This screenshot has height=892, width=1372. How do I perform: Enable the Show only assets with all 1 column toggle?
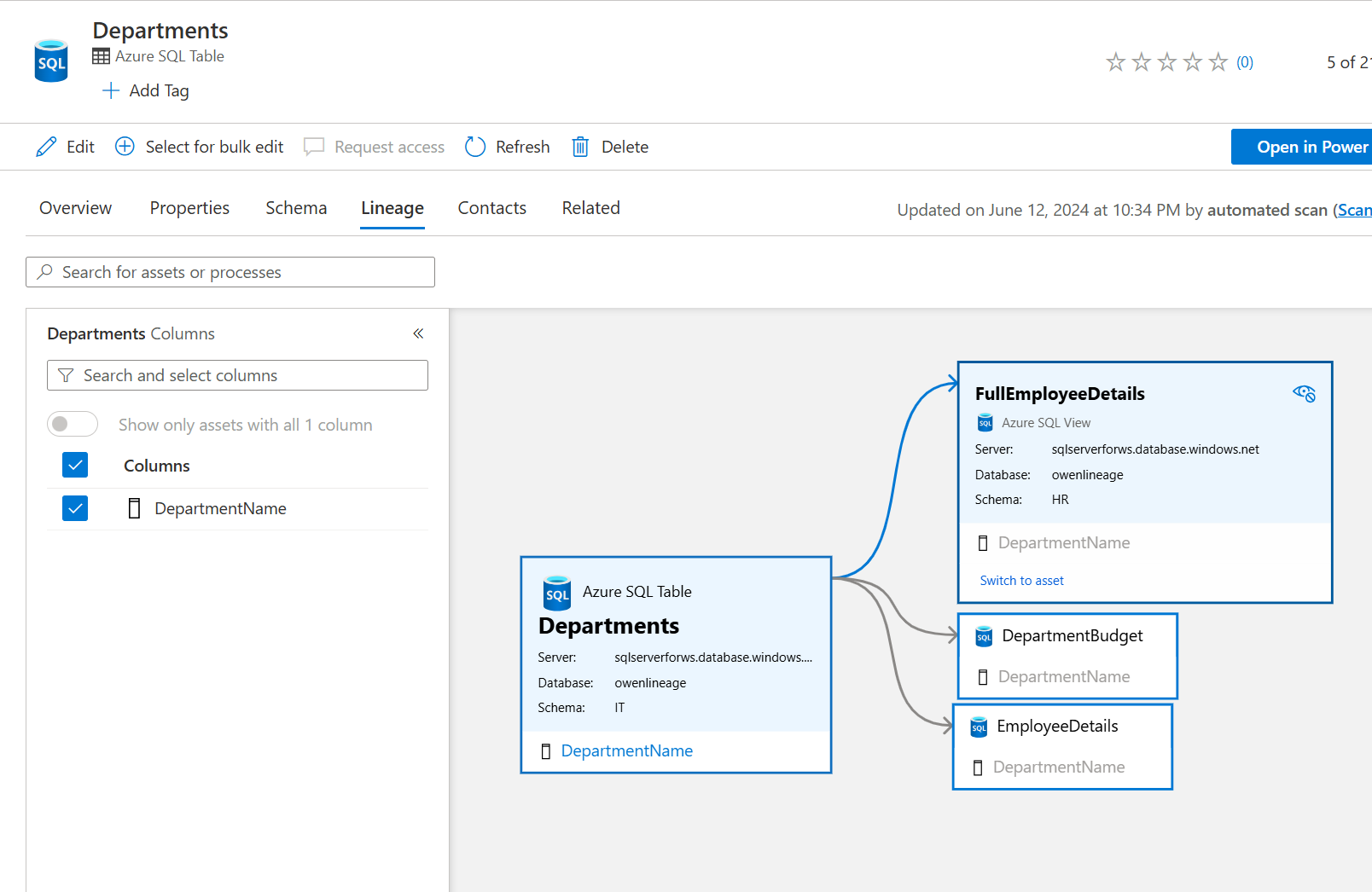click(73, 424)
